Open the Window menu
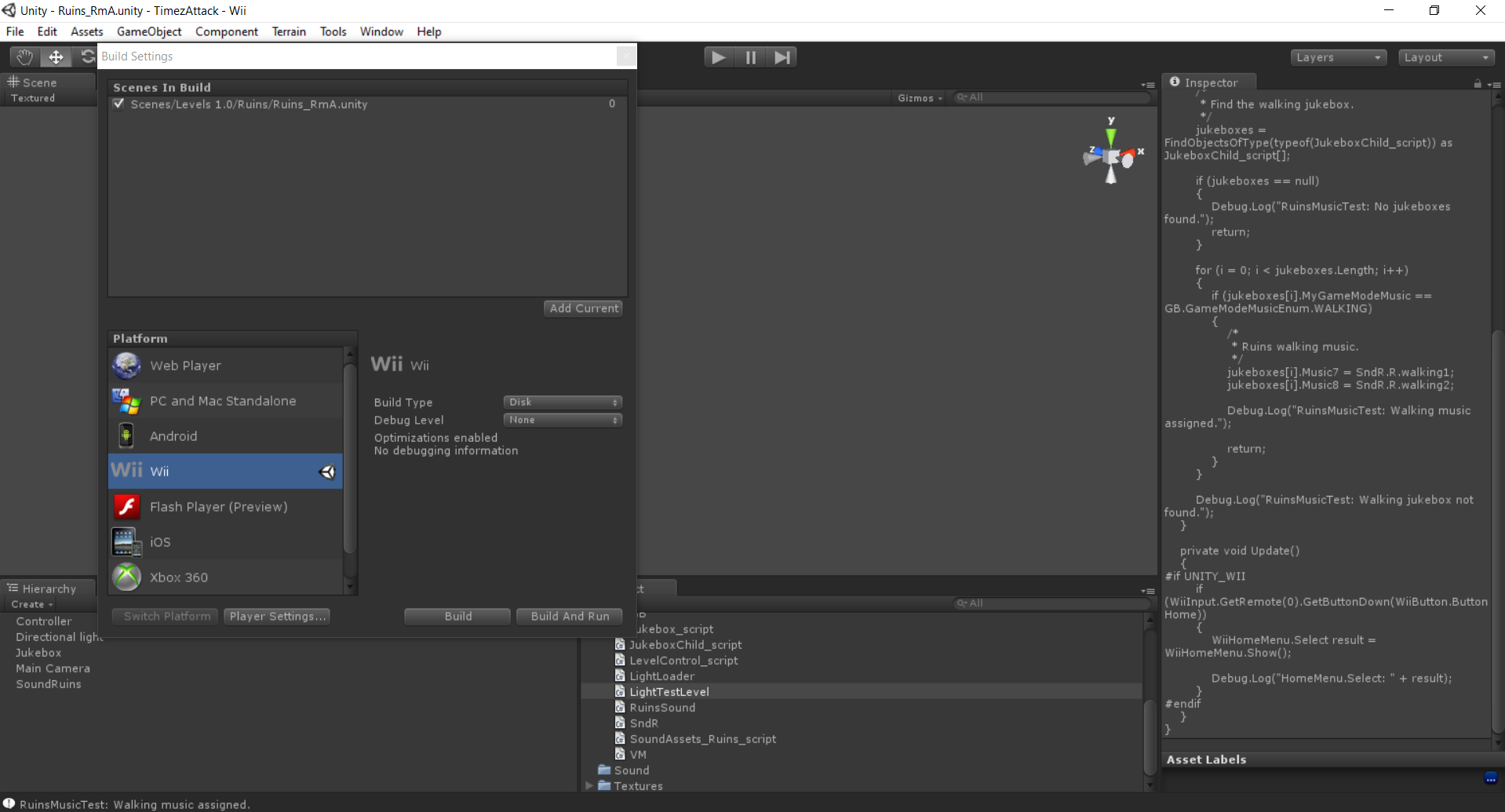This screenshot has width=1505, height=812. click(x=381, y=31)
